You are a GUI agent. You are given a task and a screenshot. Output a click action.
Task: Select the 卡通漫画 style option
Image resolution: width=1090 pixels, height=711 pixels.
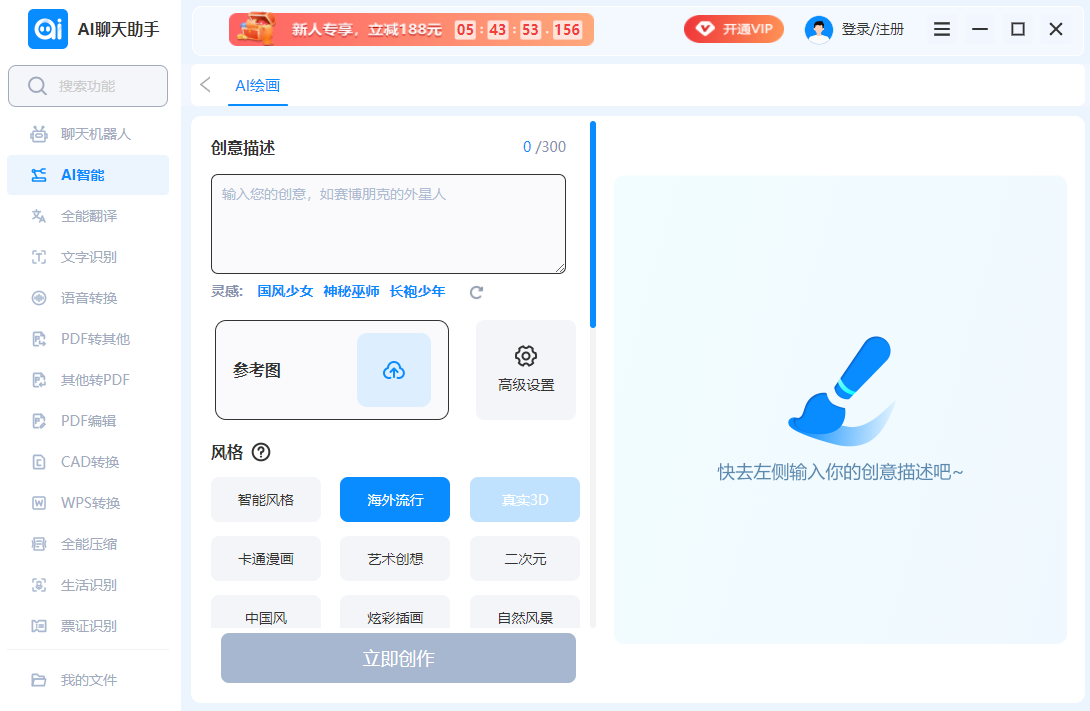[266, 559]
